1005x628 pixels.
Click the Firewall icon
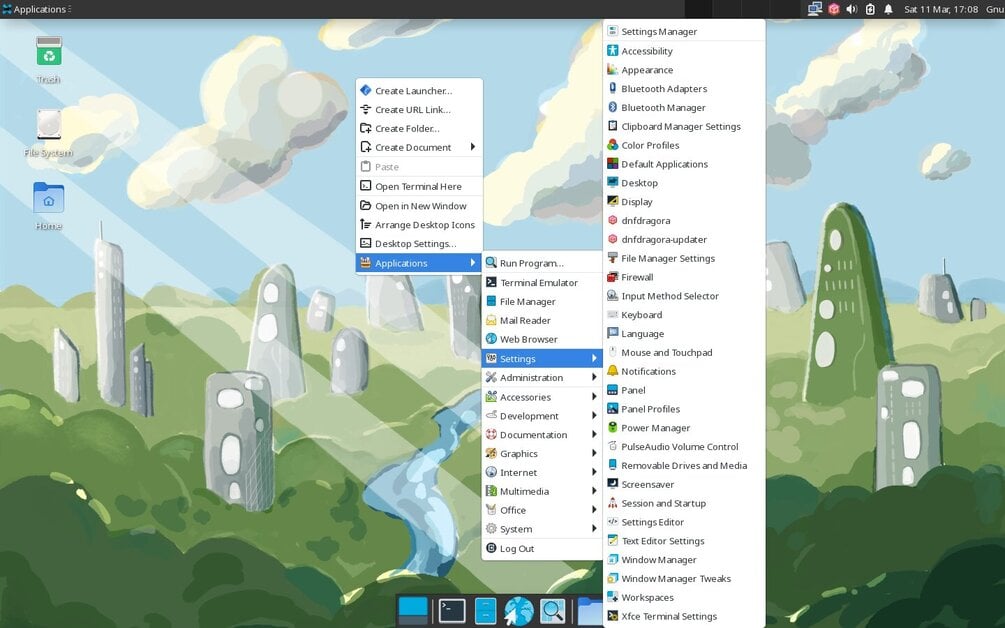click(613, 277)
